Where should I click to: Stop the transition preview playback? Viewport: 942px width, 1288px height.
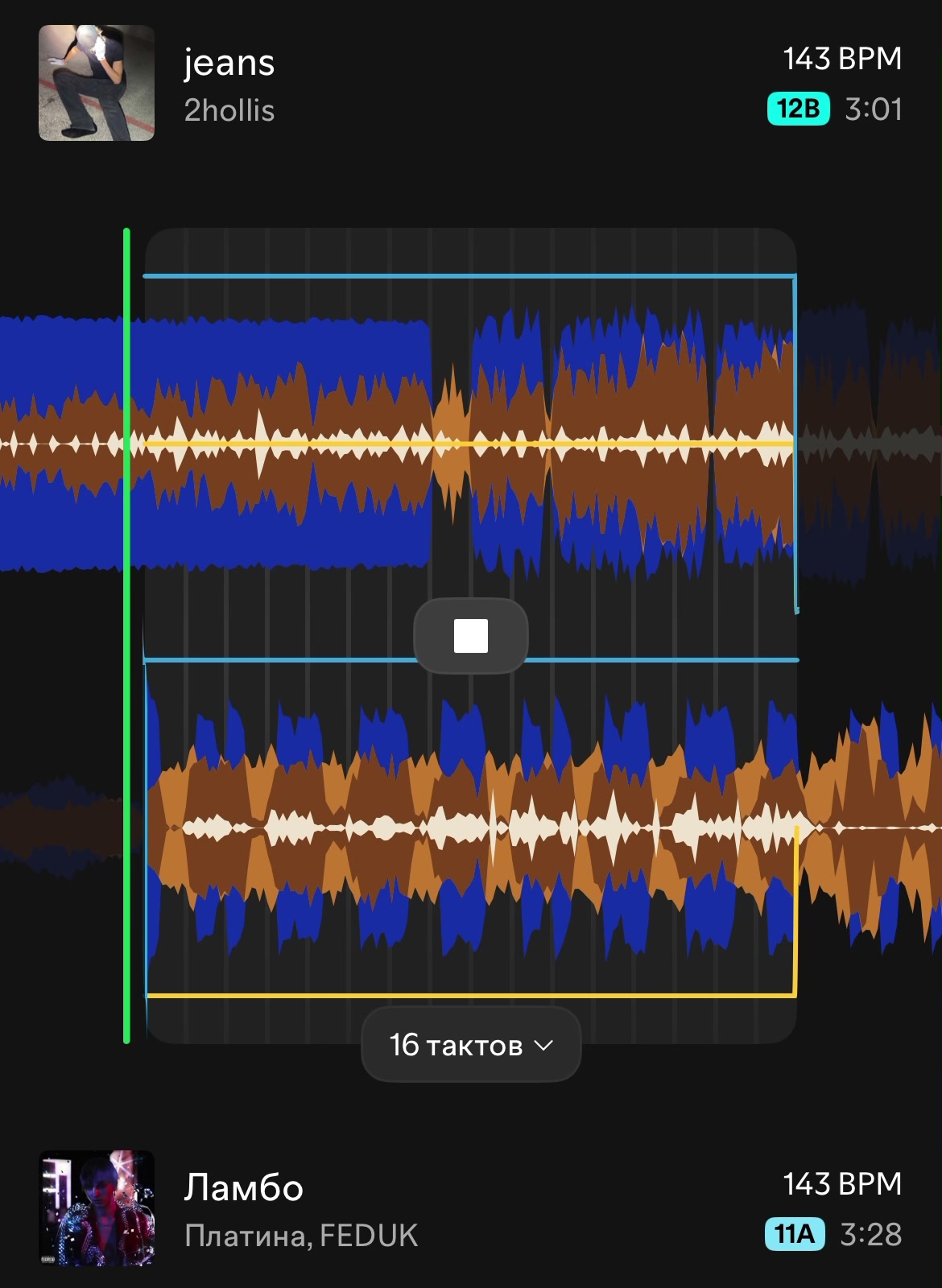(x=471, y=636)
